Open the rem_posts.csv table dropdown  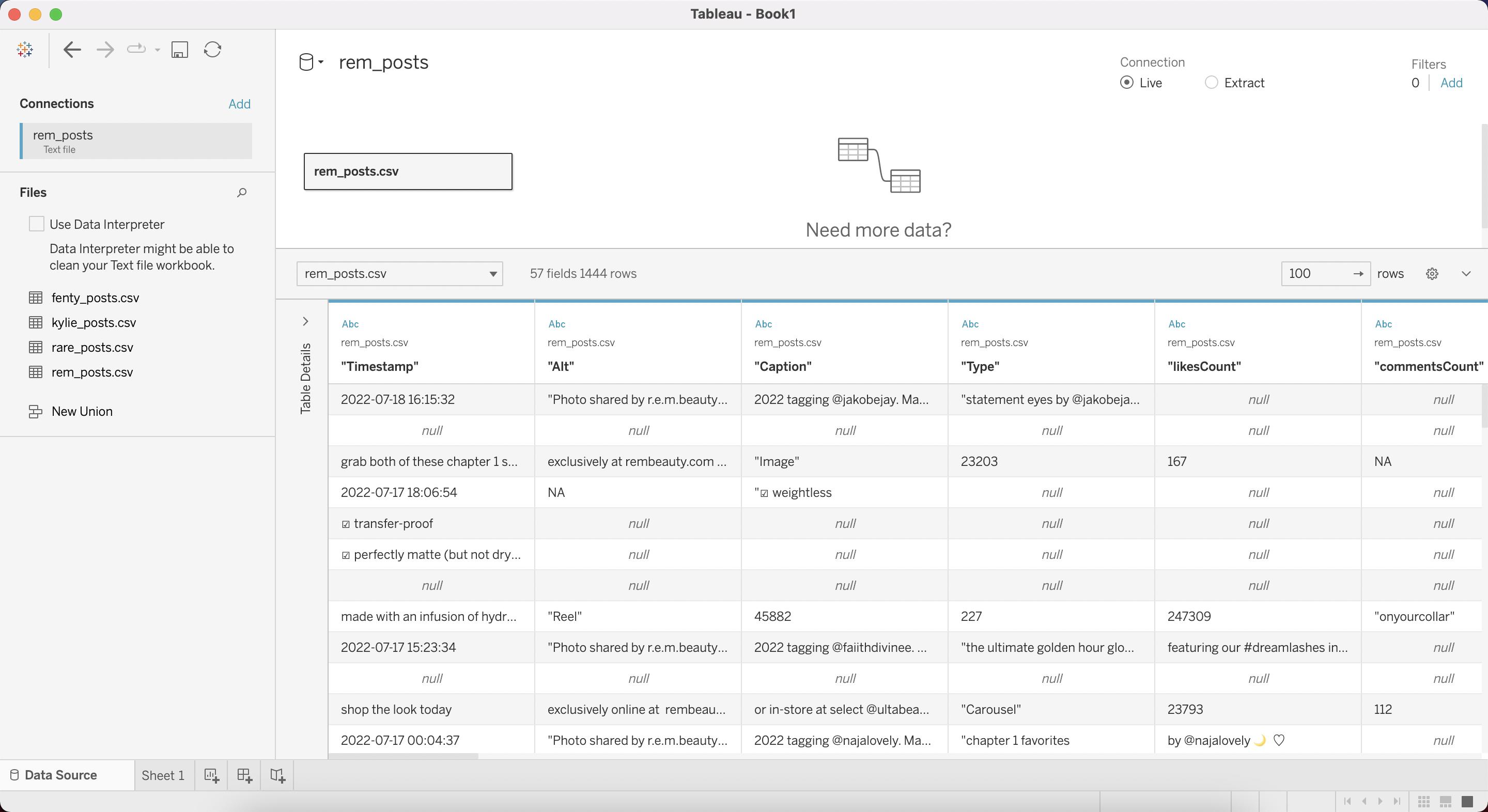coord(400,274)
